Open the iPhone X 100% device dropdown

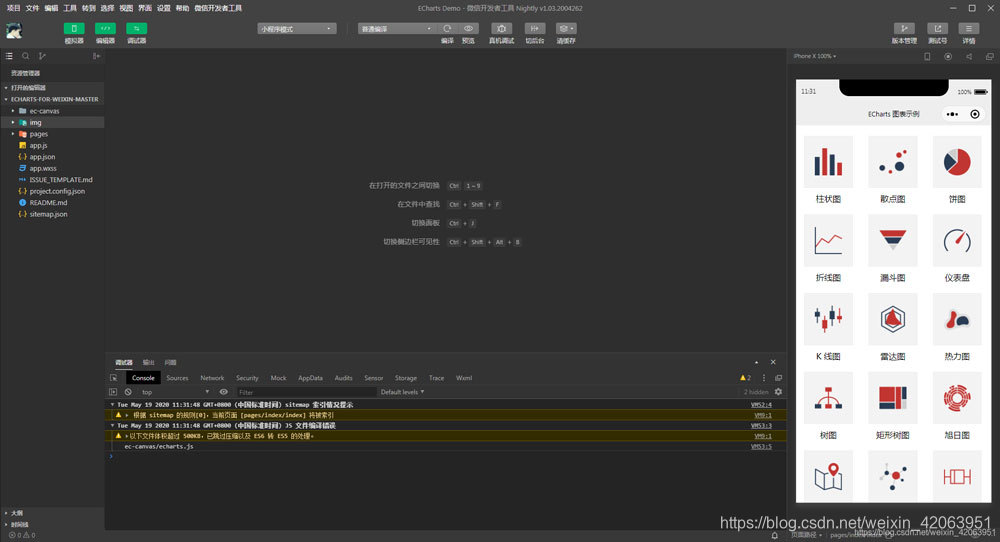point(814,56)
